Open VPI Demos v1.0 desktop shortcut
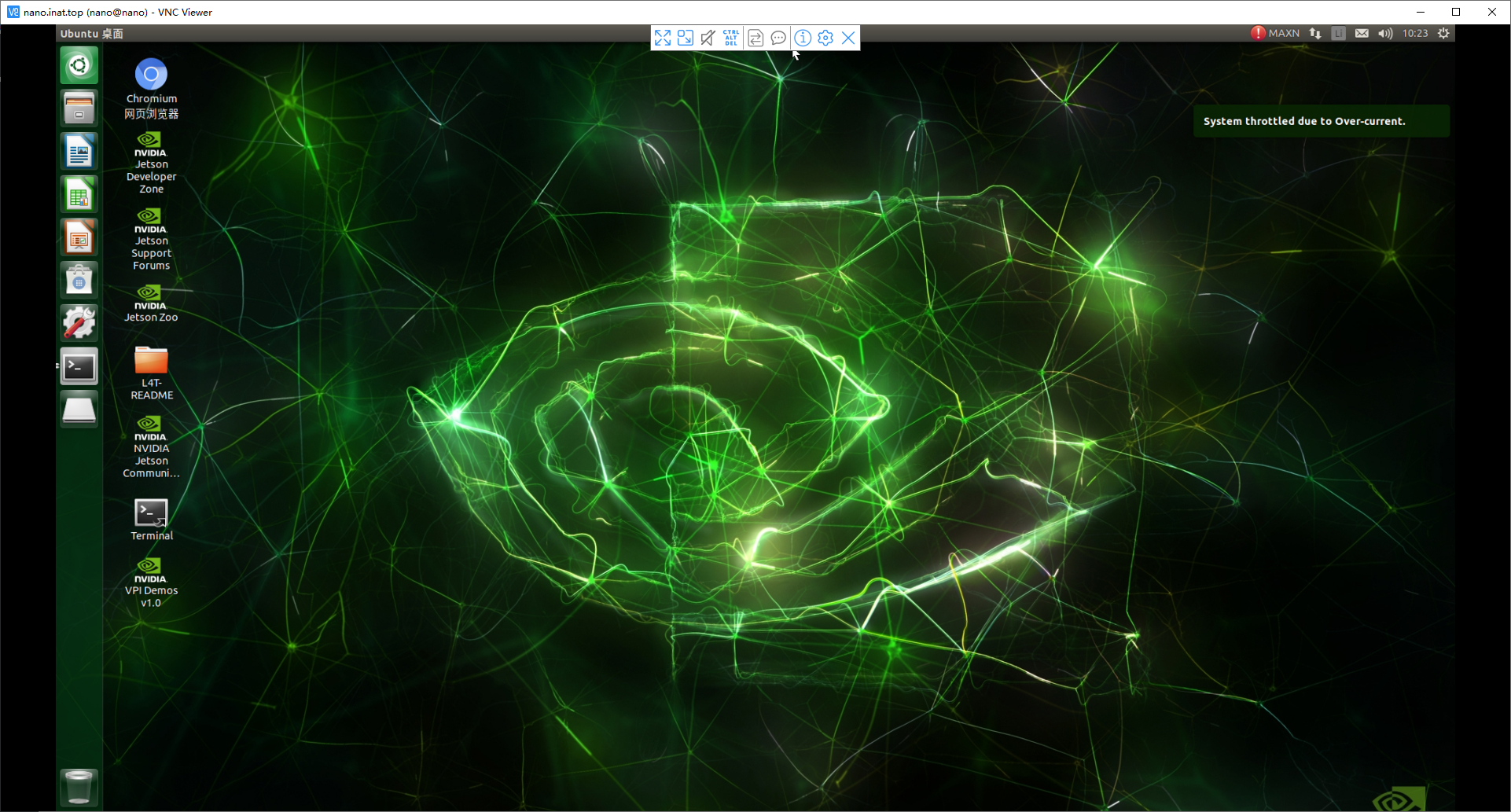This screenshot has width=1511, height=812. (152, 582)
